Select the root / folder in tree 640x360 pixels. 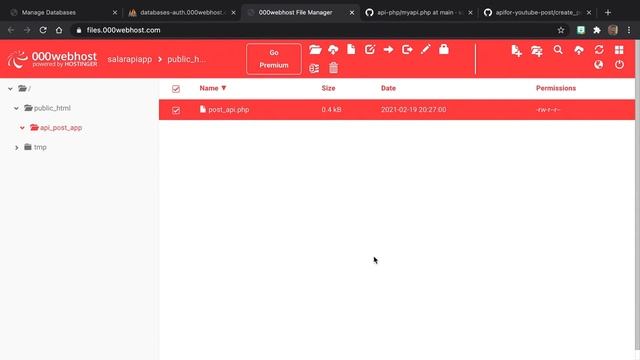tap(24, 89)
